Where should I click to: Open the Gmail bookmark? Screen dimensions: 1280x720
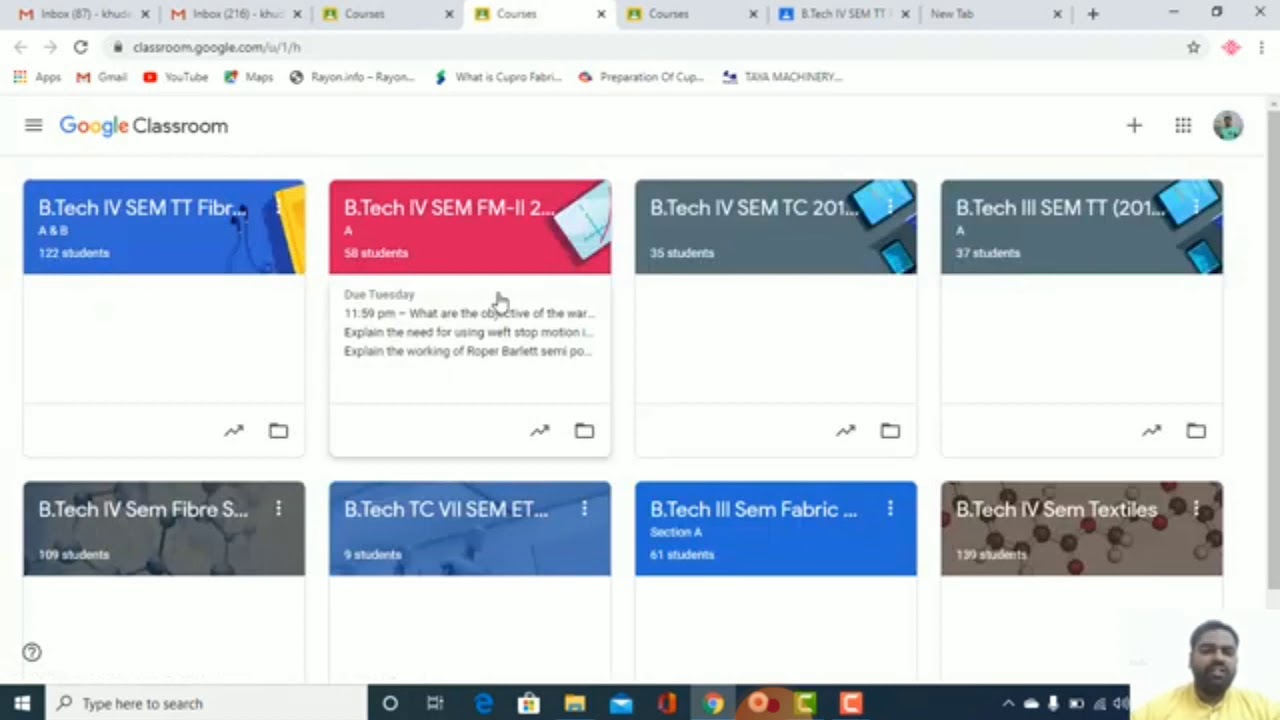tap(102, 77)
